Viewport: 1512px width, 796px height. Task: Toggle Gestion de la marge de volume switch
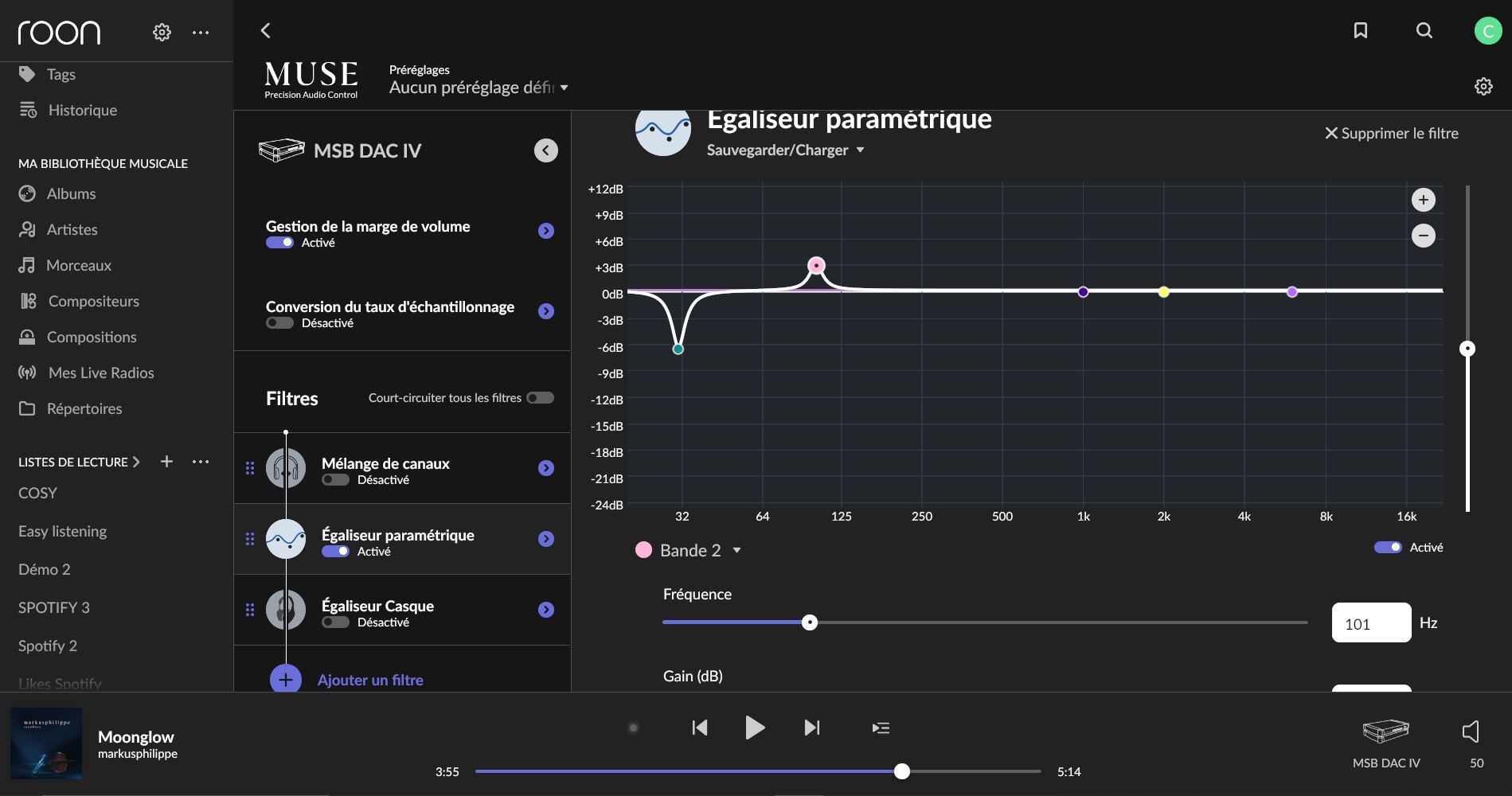[279, 243]
